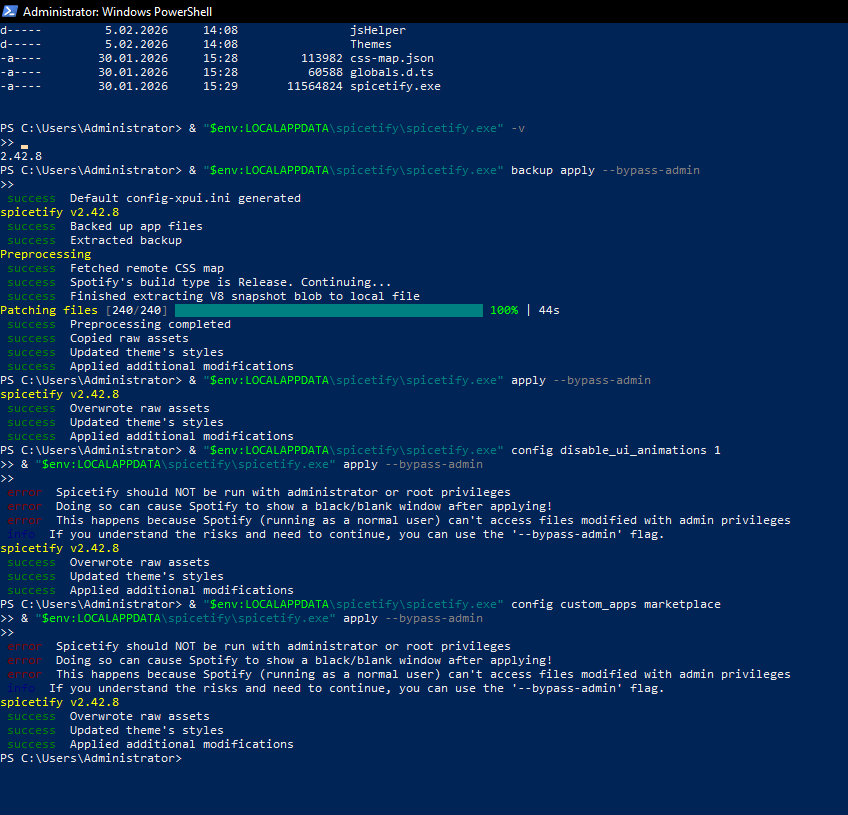Click the 'Themes' directory name
Image resolution: width=848 pixels, height=815 pixels.
click(370, 44)
